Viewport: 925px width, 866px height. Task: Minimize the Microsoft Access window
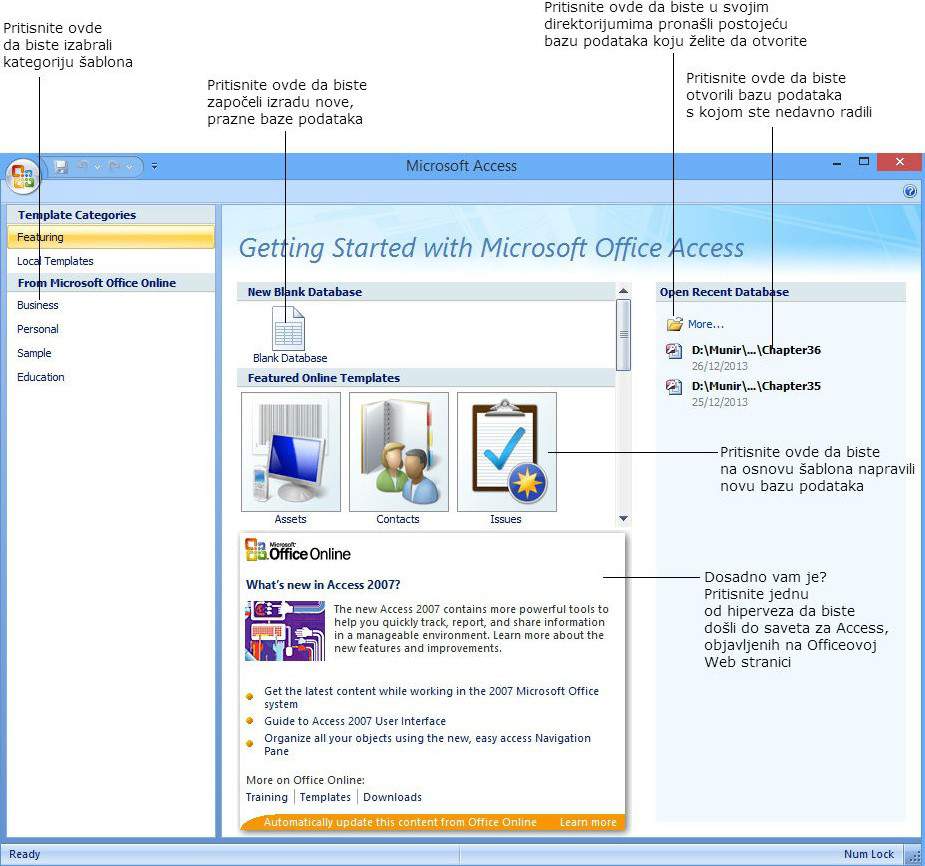837,163
